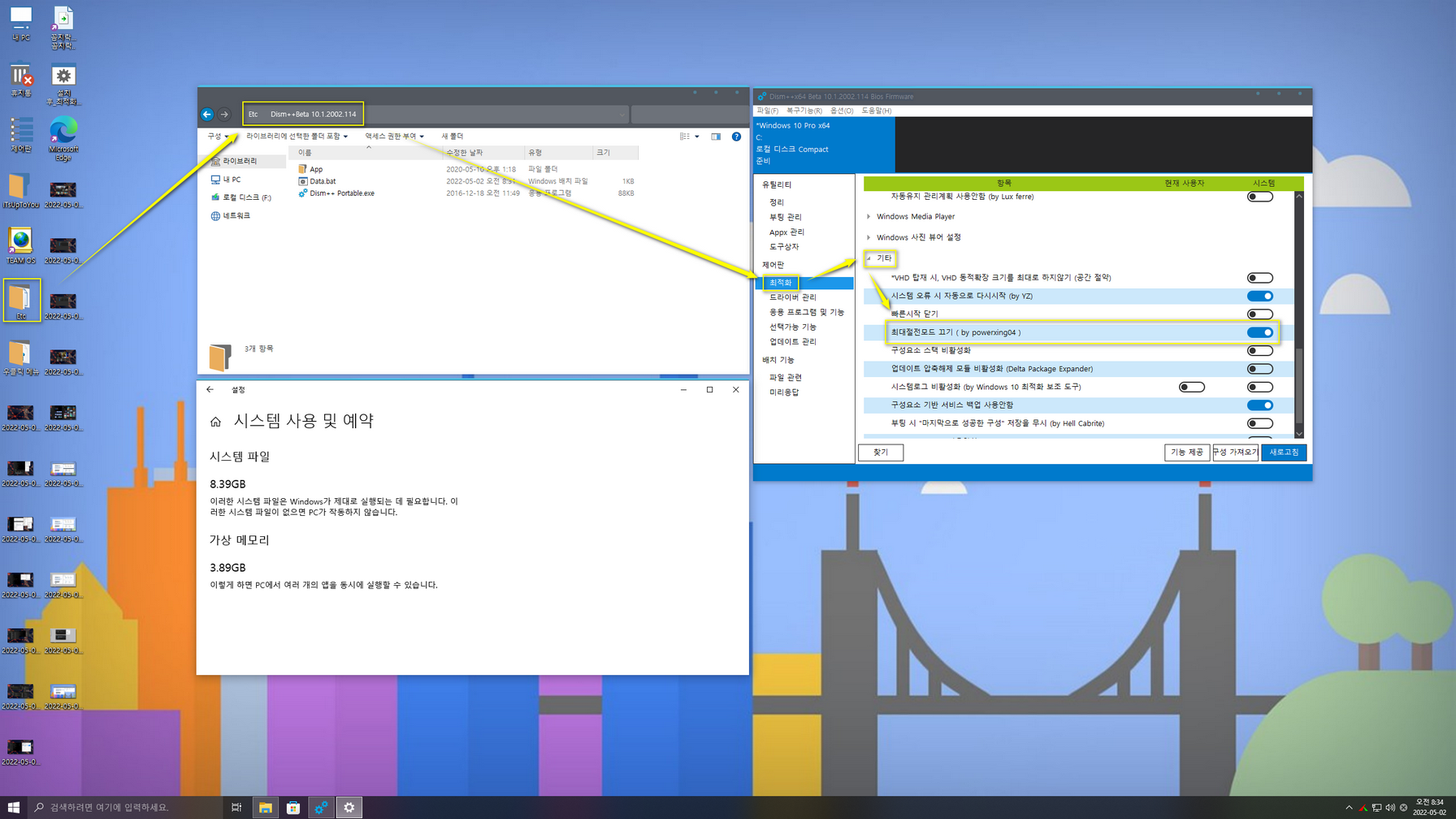Image resolution: width=1456 pixels, height=819 pixels.
Task: Click the Back arrow in File Explorer
Action: point(207,115)
